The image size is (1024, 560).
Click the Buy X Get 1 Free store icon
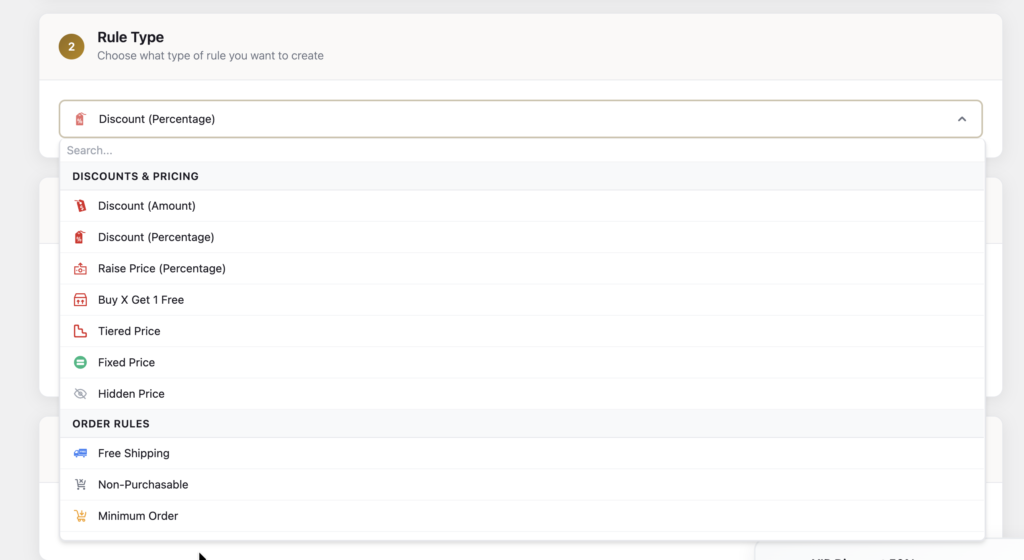pos(80,300)
